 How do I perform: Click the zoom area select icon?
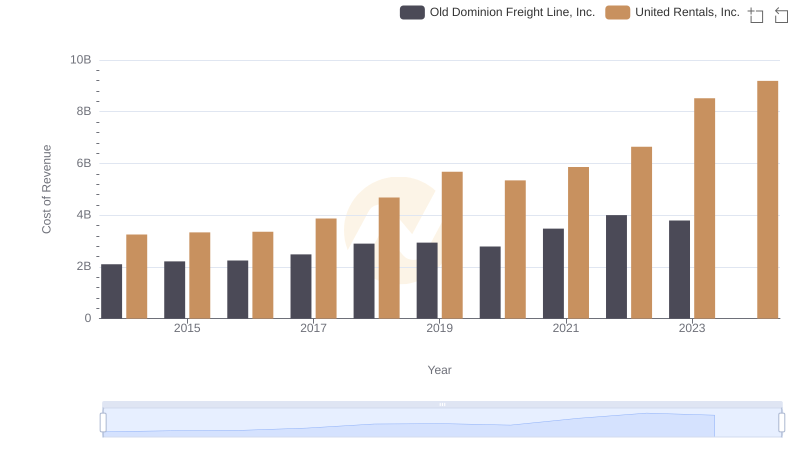click(756, 15)
